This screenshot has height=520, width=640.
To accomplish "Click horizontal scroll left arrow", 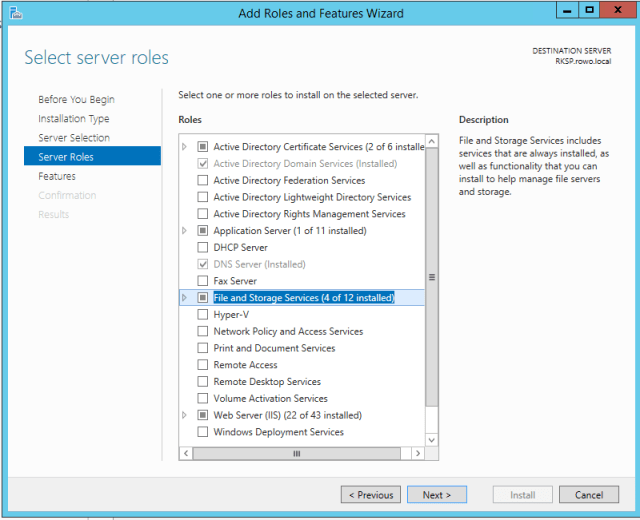I will point(186,453).
